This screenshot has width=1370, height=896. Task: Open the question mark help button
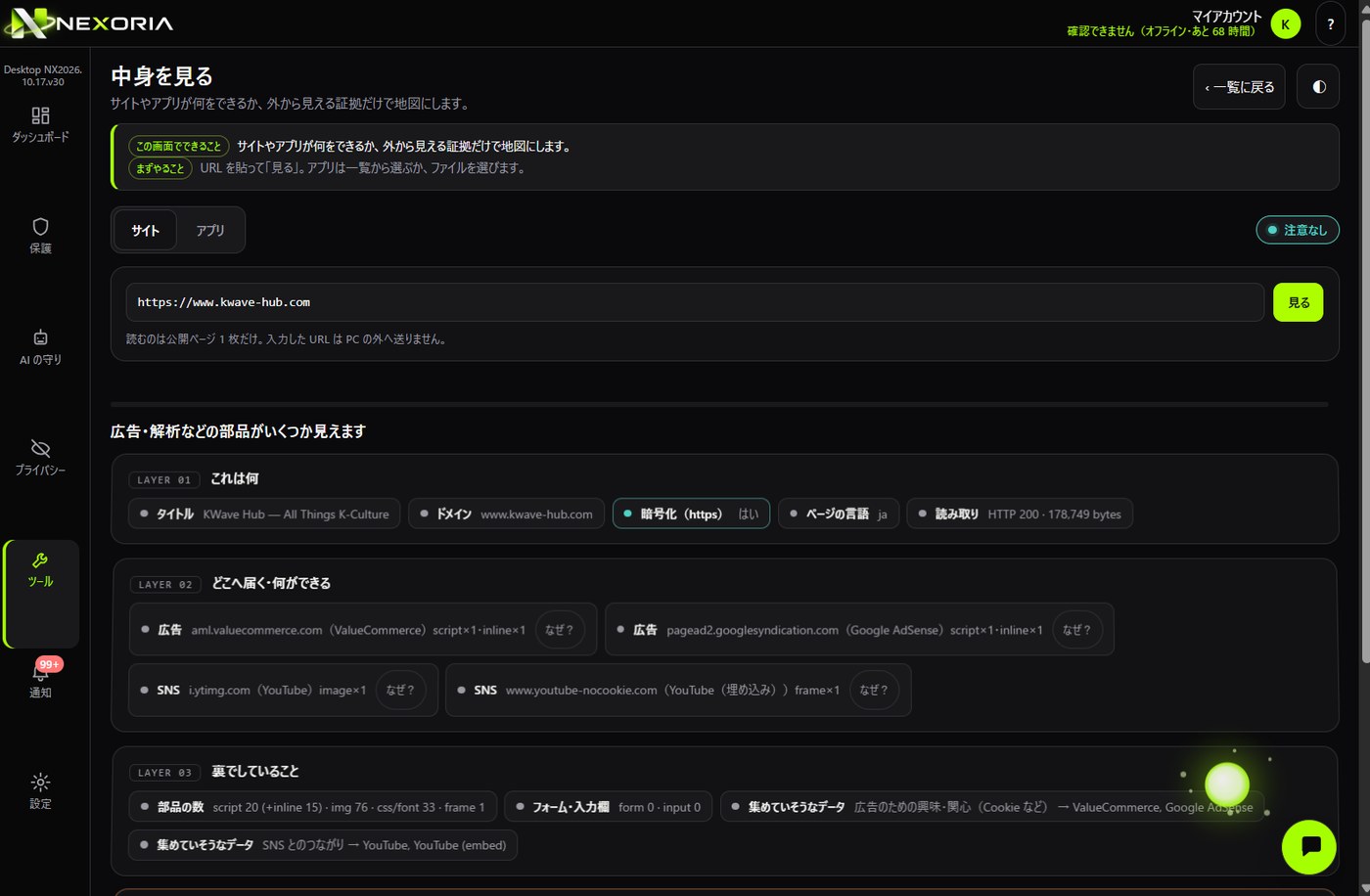pos(1331,23)
